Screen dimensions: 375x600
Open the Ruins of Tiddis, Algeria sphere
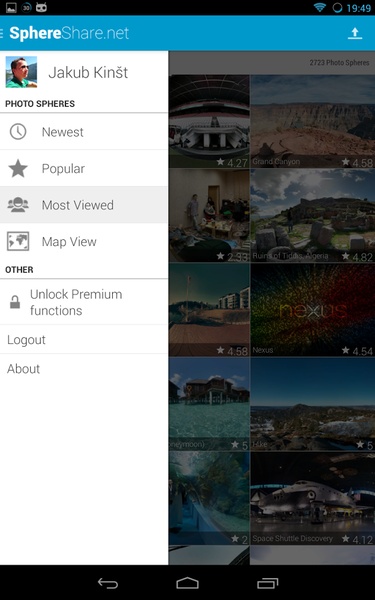(x=313, y=215)
